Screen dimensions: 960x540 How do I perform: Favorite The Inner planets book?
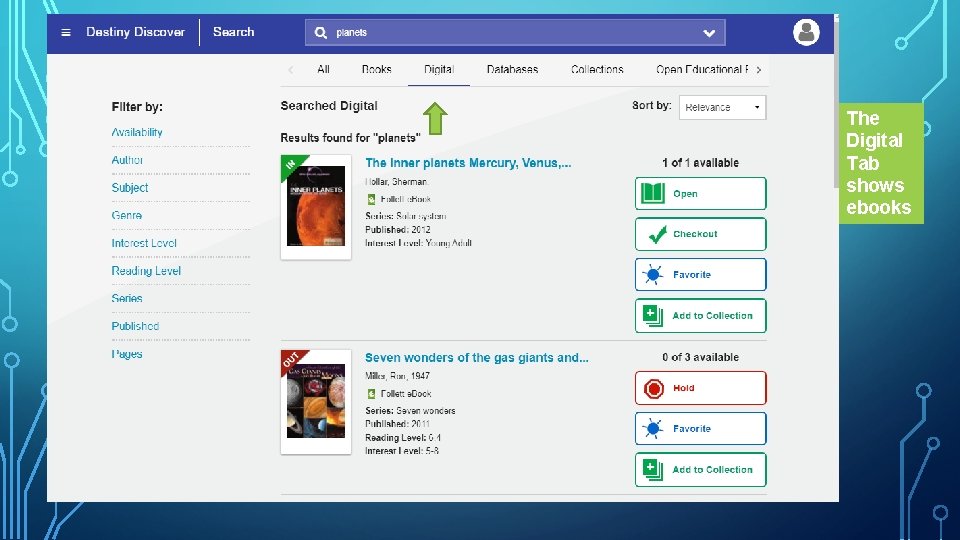(x=700, y=274)
